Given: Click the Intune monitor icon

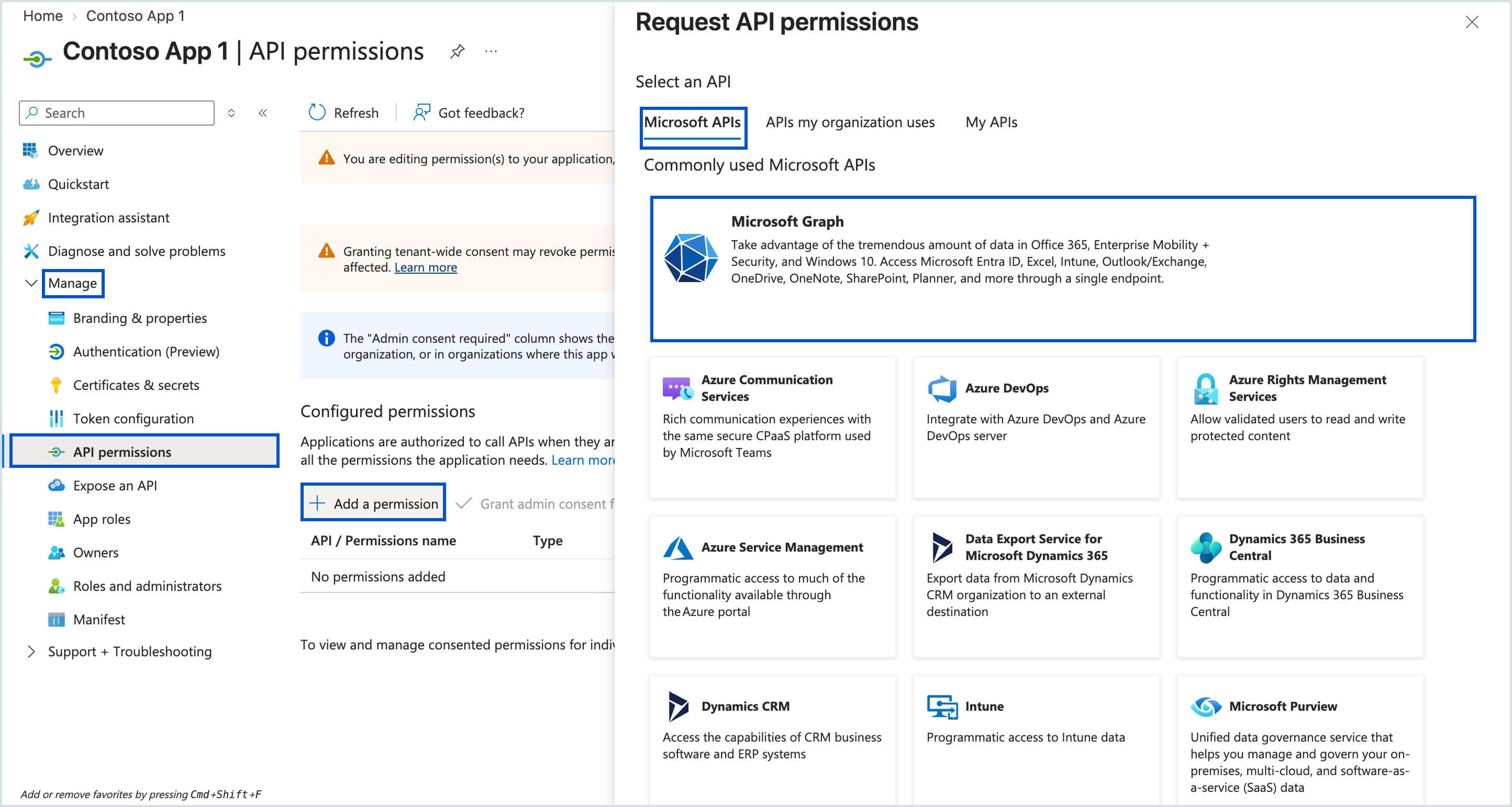Looking at the screenshot, I should (942, 706).
